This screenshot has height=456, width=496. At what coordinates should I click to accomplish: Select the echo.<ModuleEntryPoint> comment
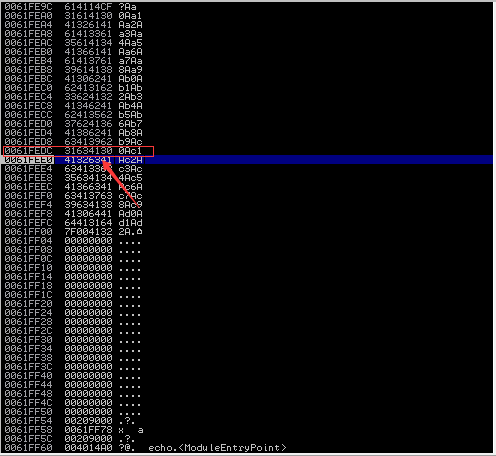[x=217, y=448]
